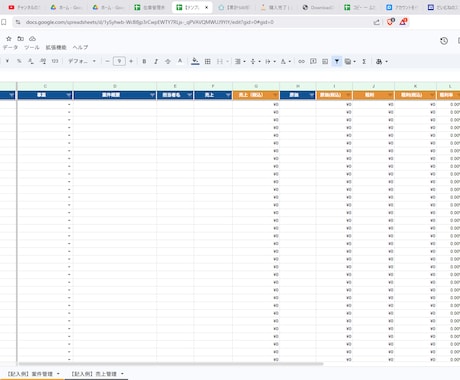Open filter dropdown in column E header
The height and width of the screenshot is (380, 460).
[189, 95]
